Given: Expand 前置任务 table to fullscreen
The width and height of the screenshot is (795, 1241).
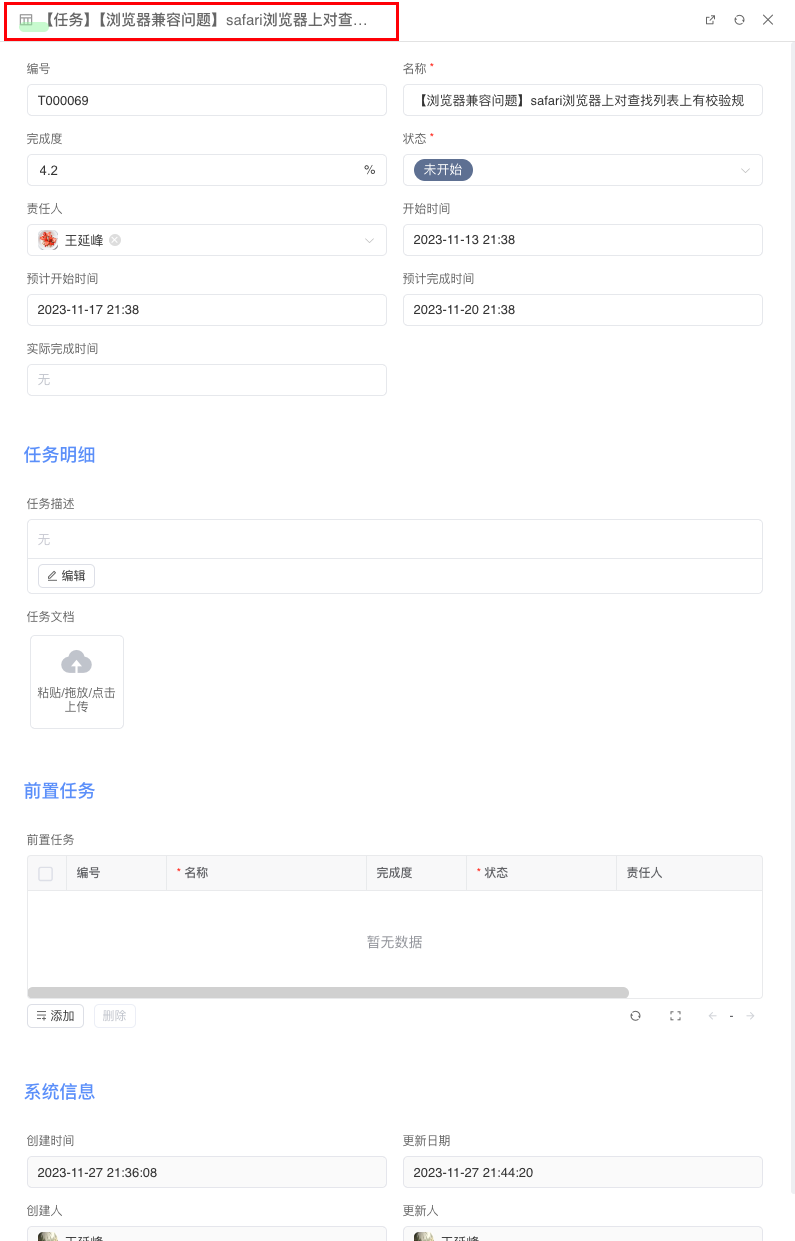Looking at the screenshot, I should pos(675,1016).
